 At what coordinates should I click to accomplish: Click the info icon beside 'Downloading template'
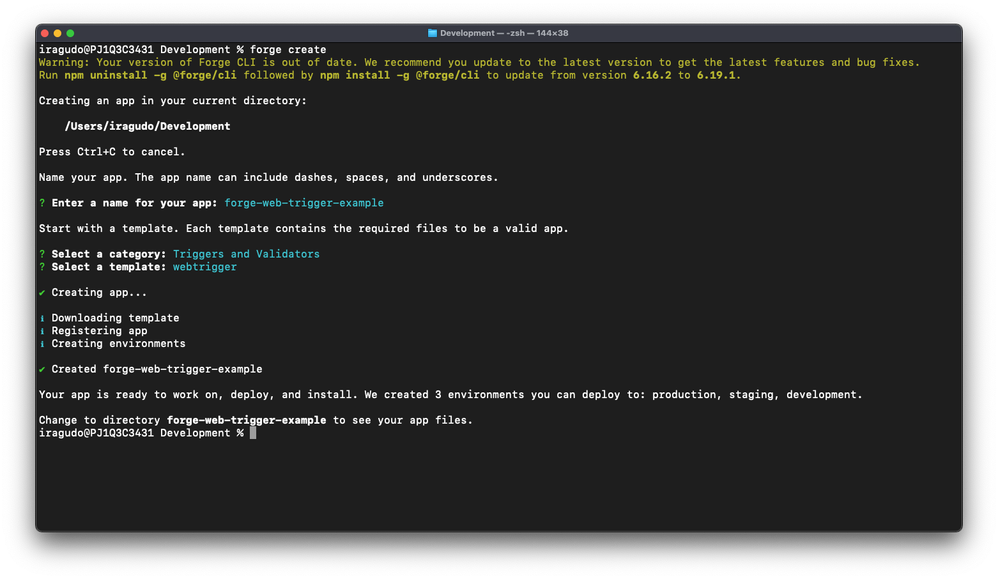[x=42, y=318]
